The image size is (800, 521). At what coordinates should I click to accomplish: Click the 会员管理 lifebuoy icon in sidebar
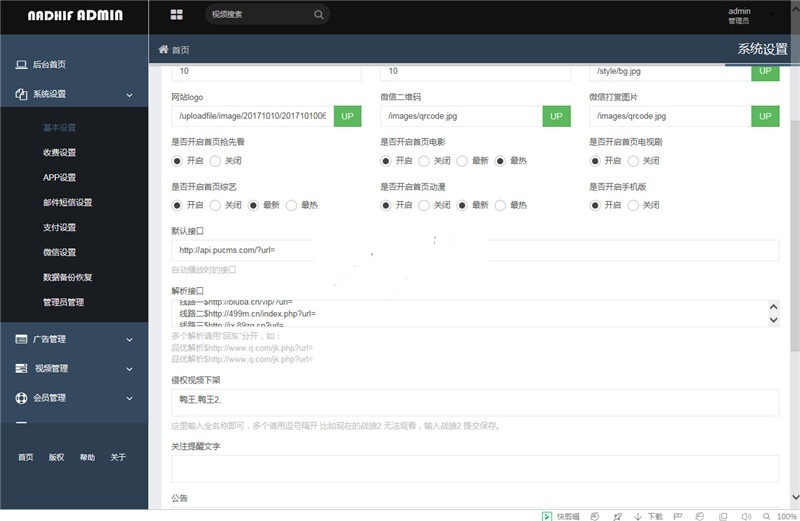coord(22,397)
